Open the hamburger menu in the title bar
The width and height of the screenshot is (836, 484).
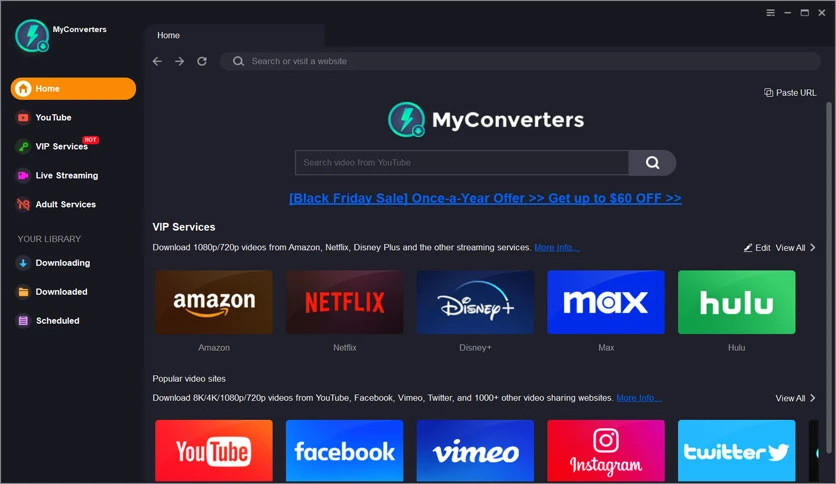point(770,13)
